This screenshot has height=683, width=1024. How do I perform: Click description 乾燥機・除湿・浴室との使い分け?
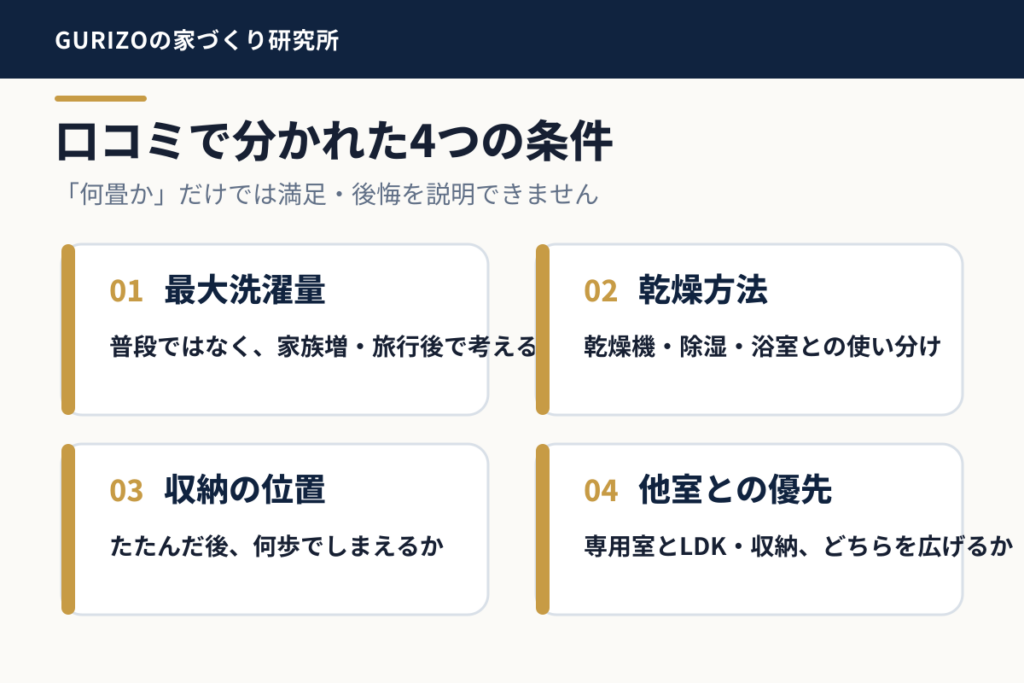[x=762, y=347]
